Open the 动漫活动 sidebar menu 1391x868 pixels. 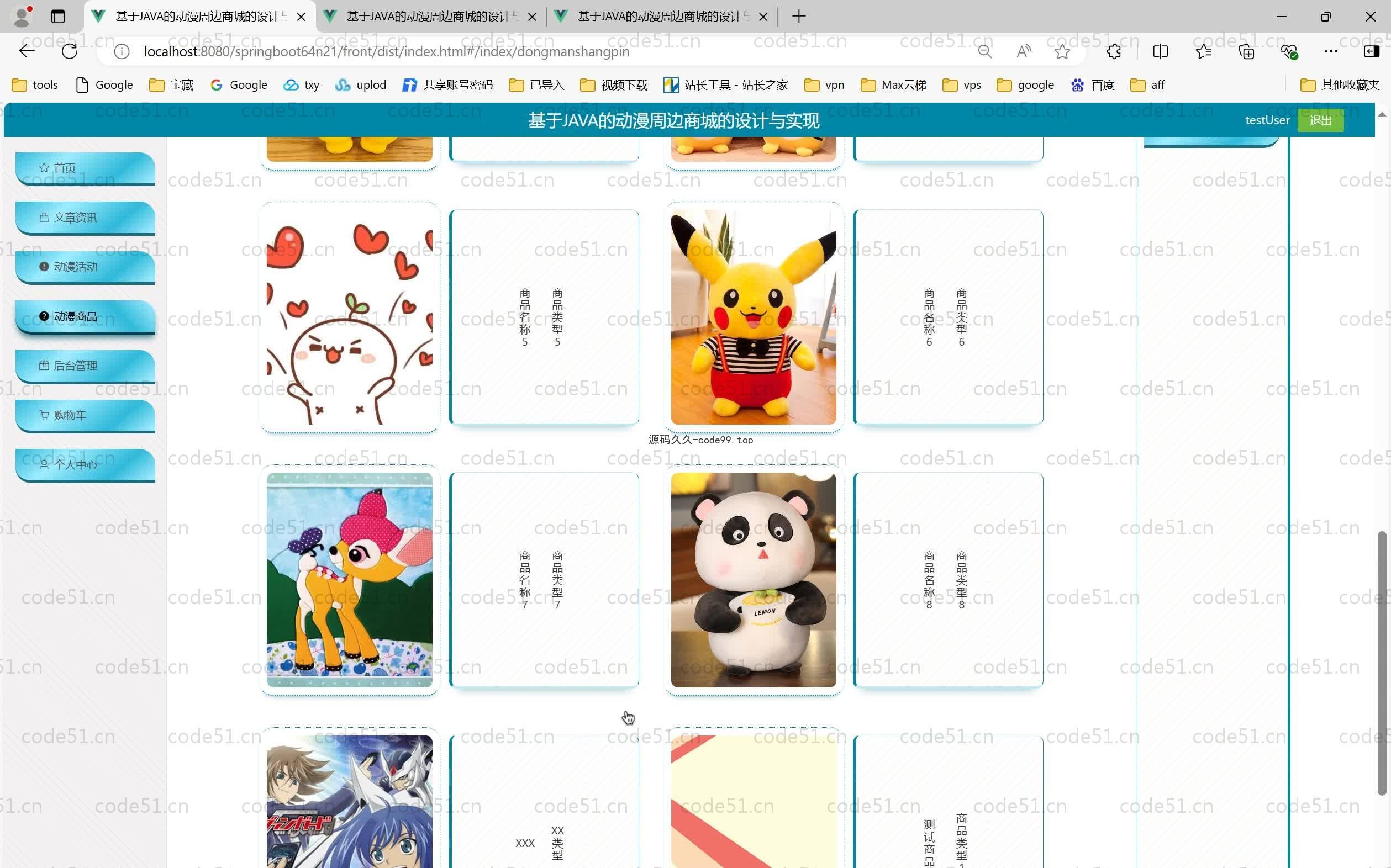click(85, 267)
